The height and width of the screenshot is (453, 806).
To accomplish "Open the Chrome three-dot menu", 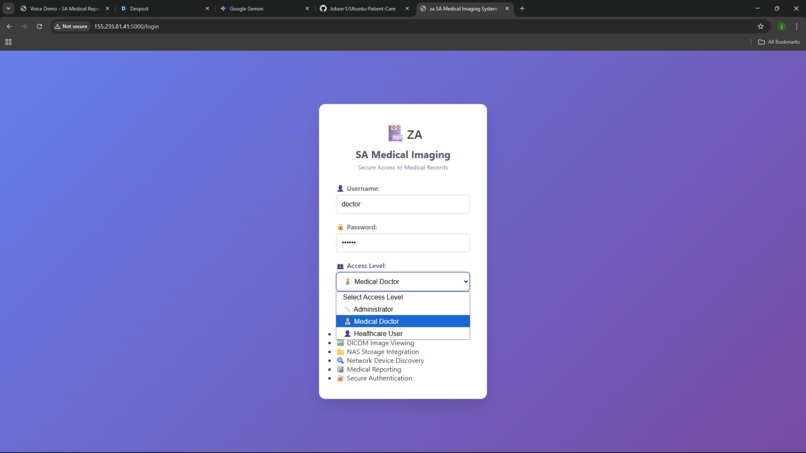I will 796,26.
